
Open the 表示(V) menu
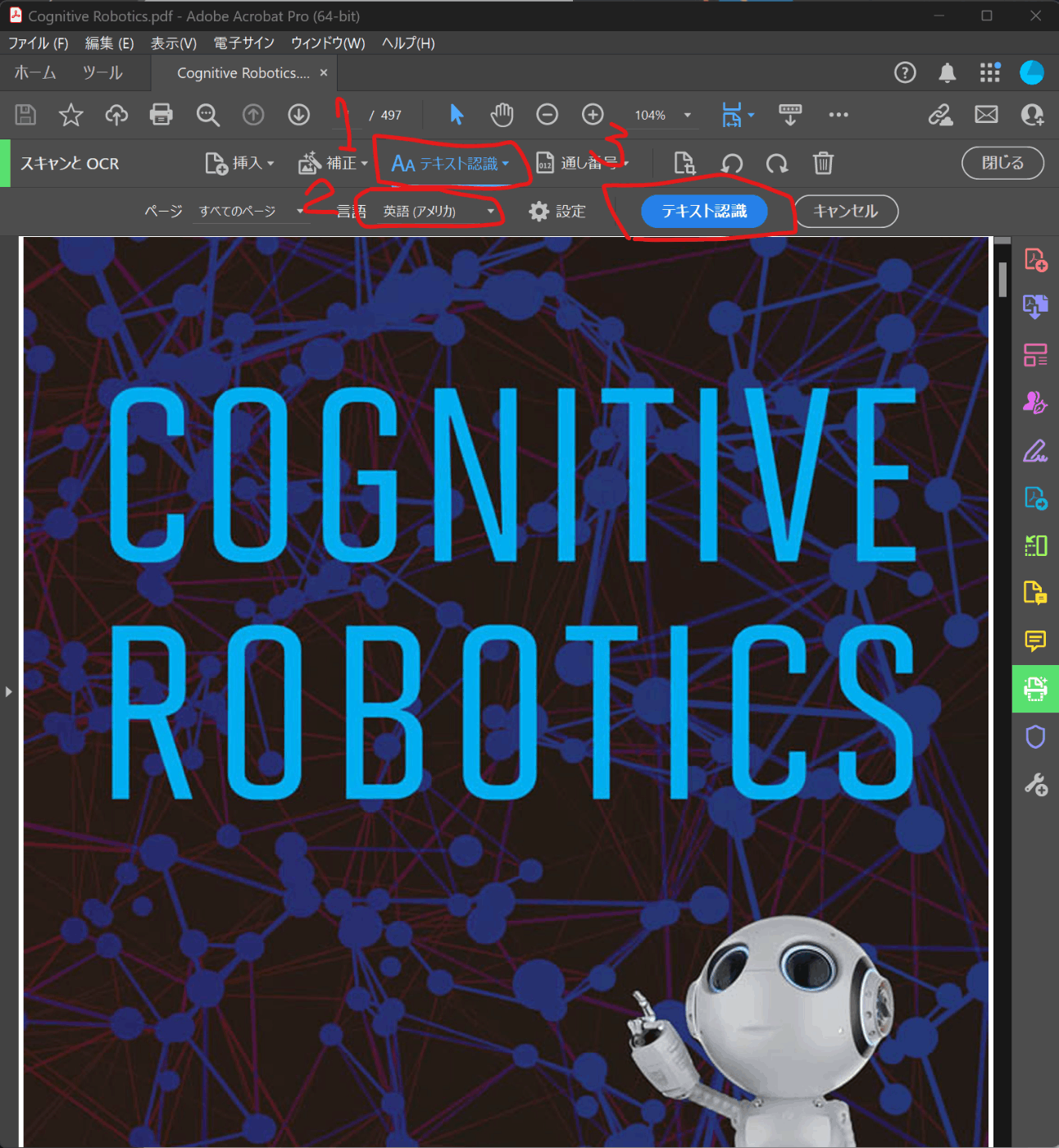[x=173, y=43]
